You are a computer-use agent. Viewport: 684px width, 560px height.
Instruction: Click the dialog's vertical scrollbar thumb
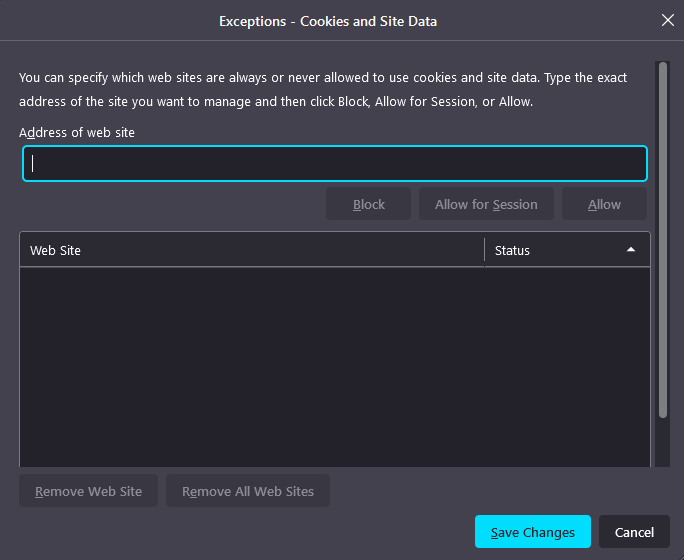click(663, 240)
